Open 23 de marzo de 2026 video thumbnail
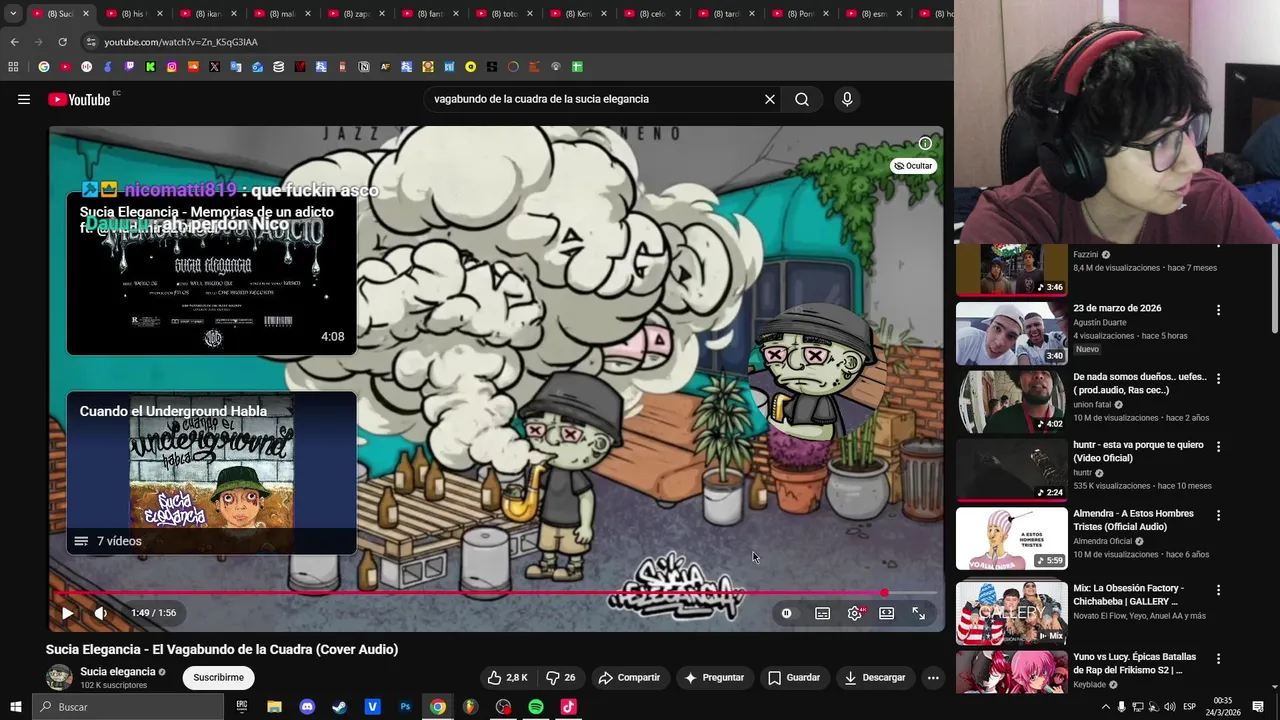Viewport: 1280px width, 720px height. (1011, 333)
